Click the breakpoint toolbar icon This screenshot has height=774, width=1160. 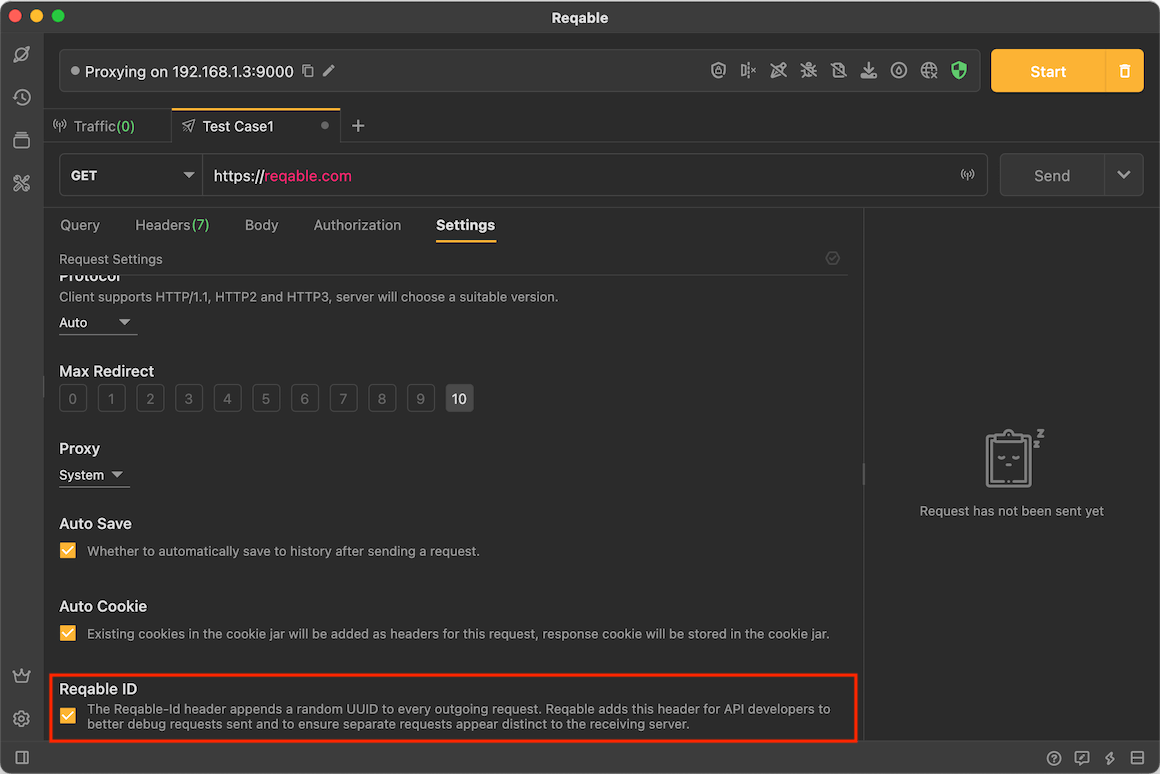click(x=748, y=70)
